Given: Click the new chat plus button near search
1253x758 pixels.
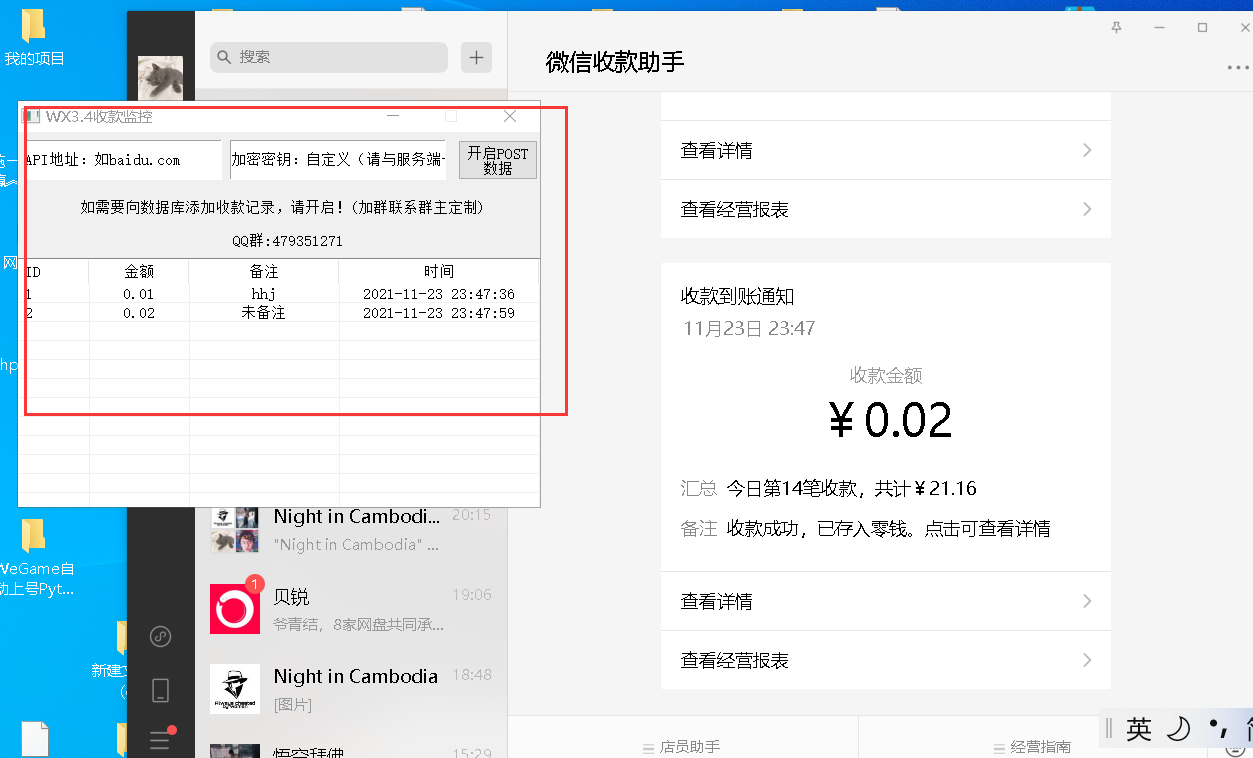Looking at the screenshot, I should 476,57.
